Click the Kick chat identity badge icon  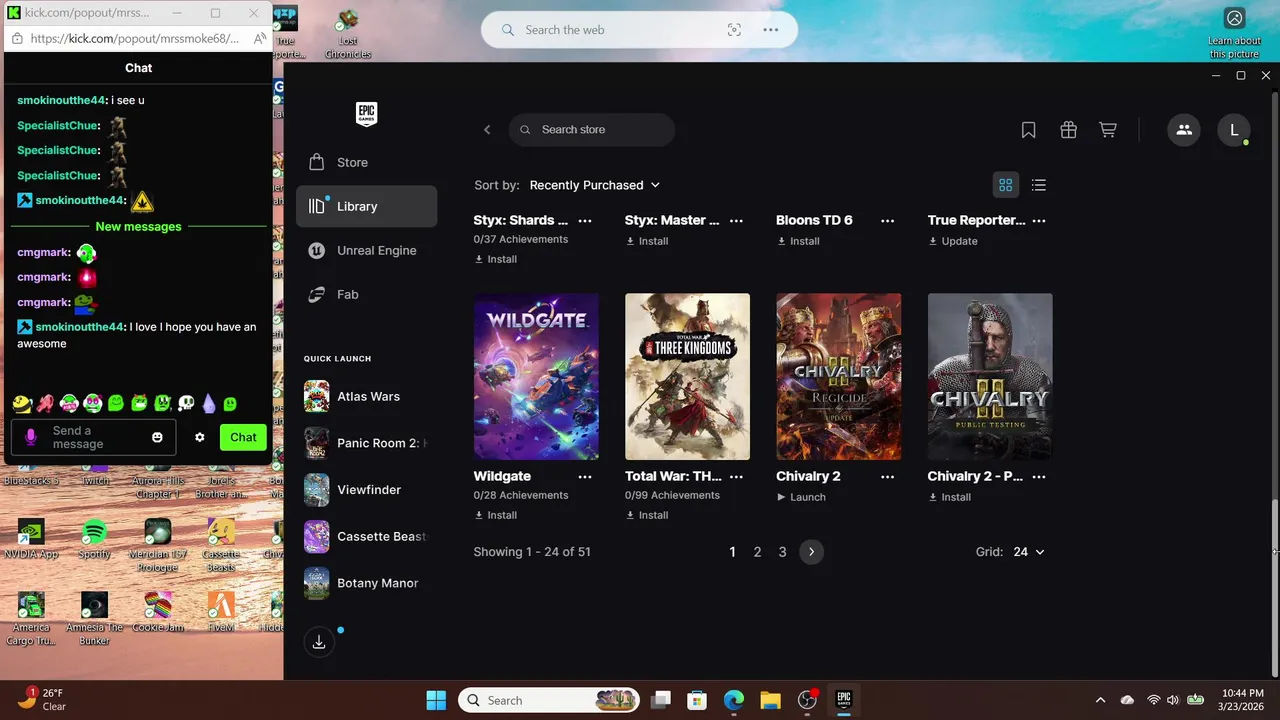(31, 437)
